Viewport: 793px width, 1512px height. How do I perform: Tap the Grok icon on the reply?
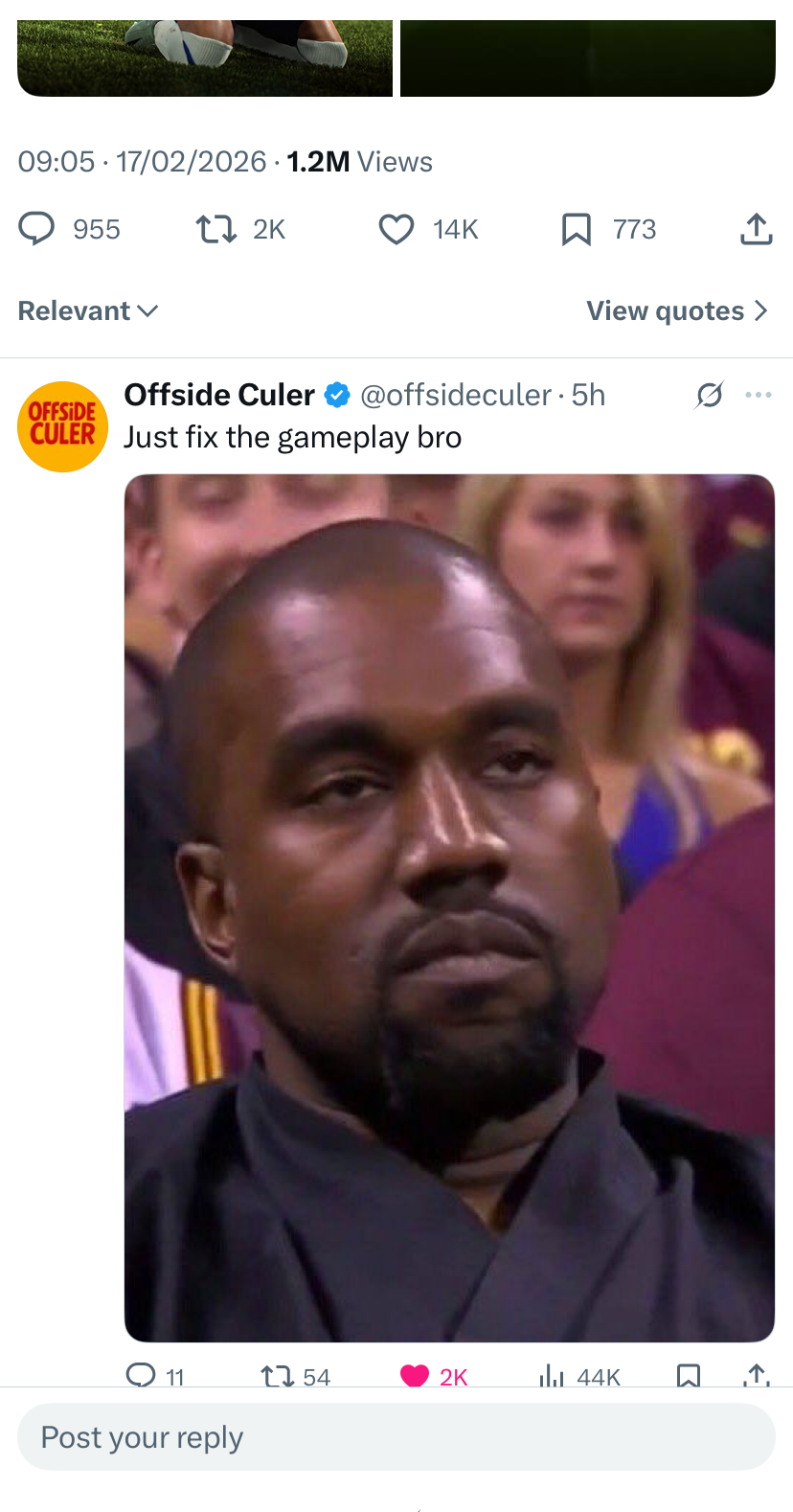[x=709, y=395]
